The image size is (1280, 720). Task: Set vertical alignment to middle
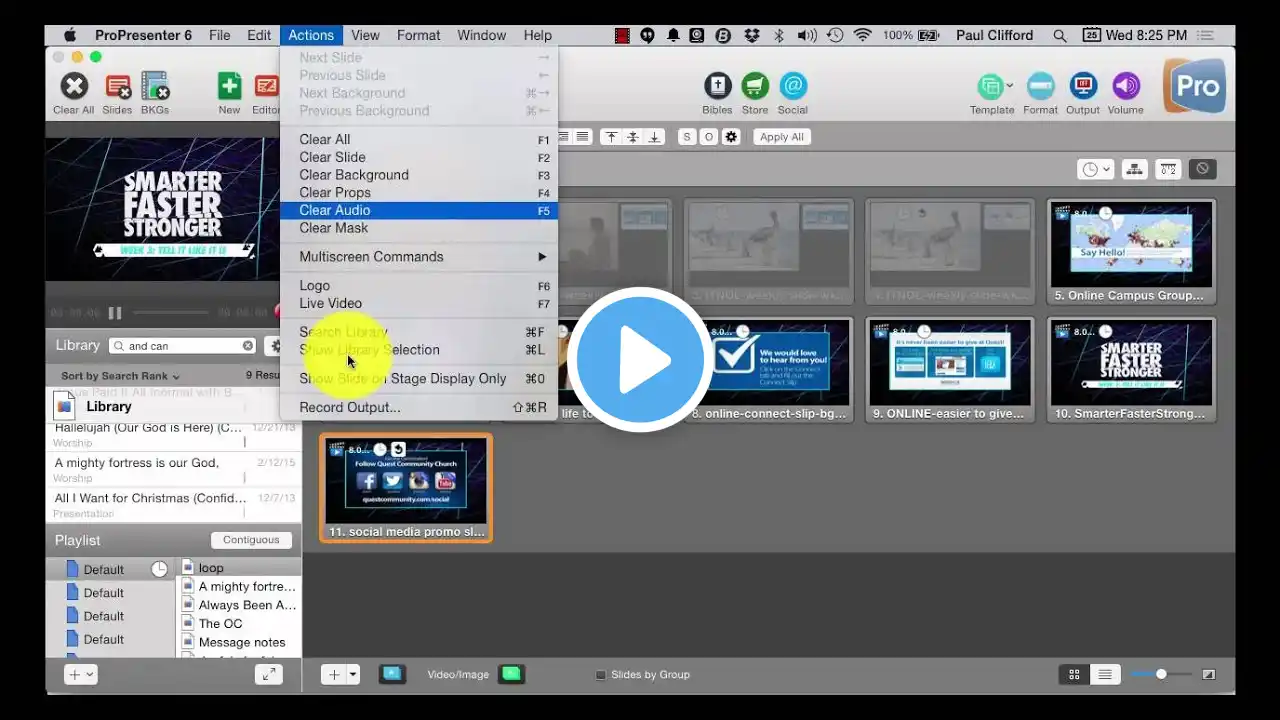[632, 137]
